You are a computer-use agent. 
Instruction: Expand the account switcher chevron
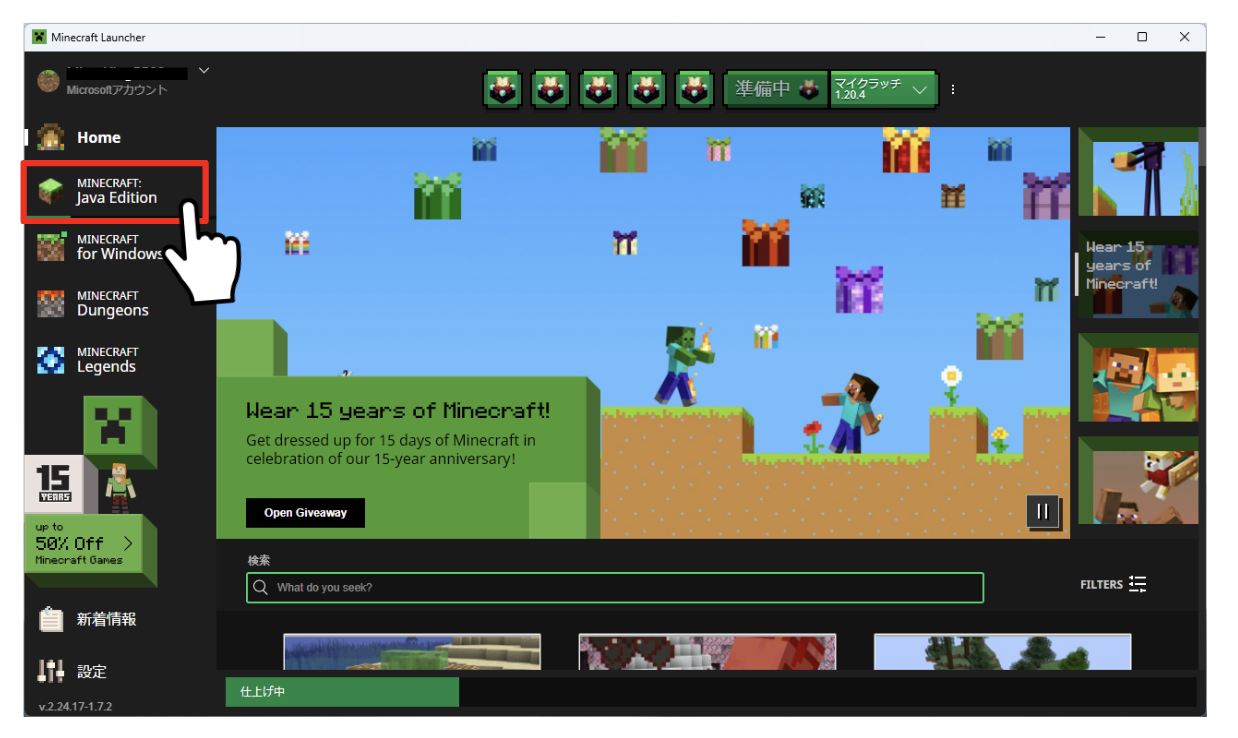204,70
